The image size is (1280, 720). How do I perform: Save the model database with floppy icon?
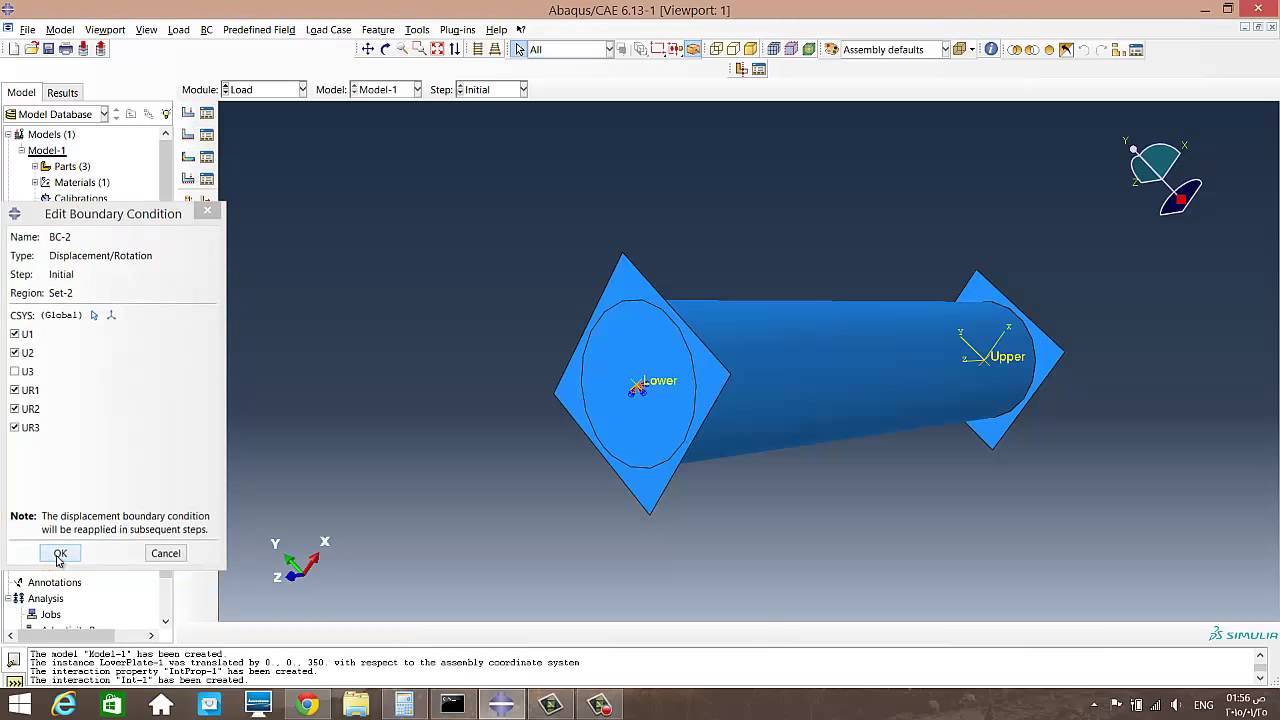[48, 49]
